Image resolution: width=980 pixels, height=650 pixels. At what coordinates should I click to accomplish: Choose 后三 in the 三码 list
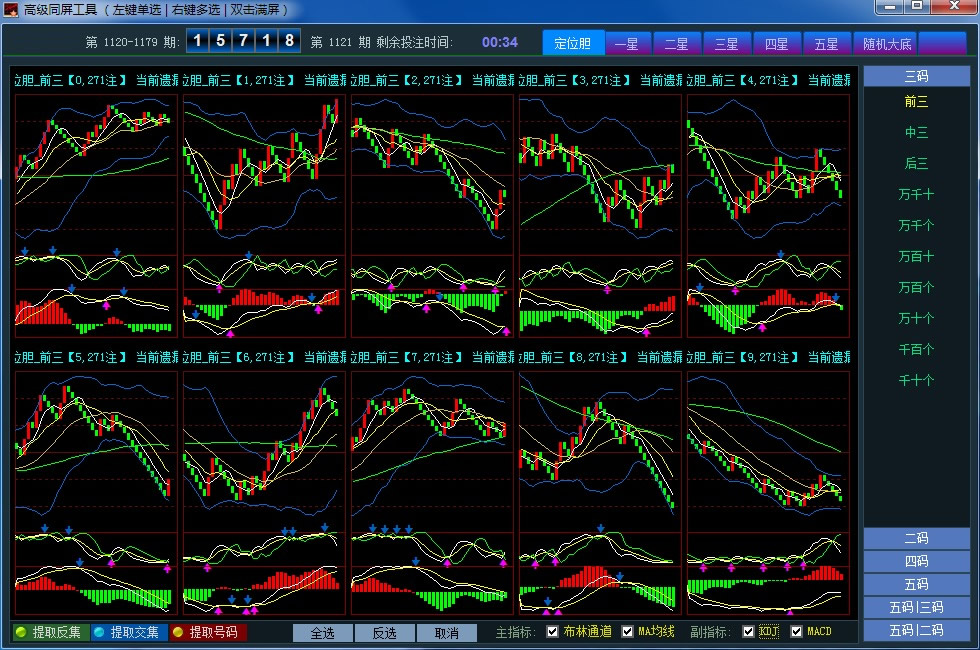(916, 163)
